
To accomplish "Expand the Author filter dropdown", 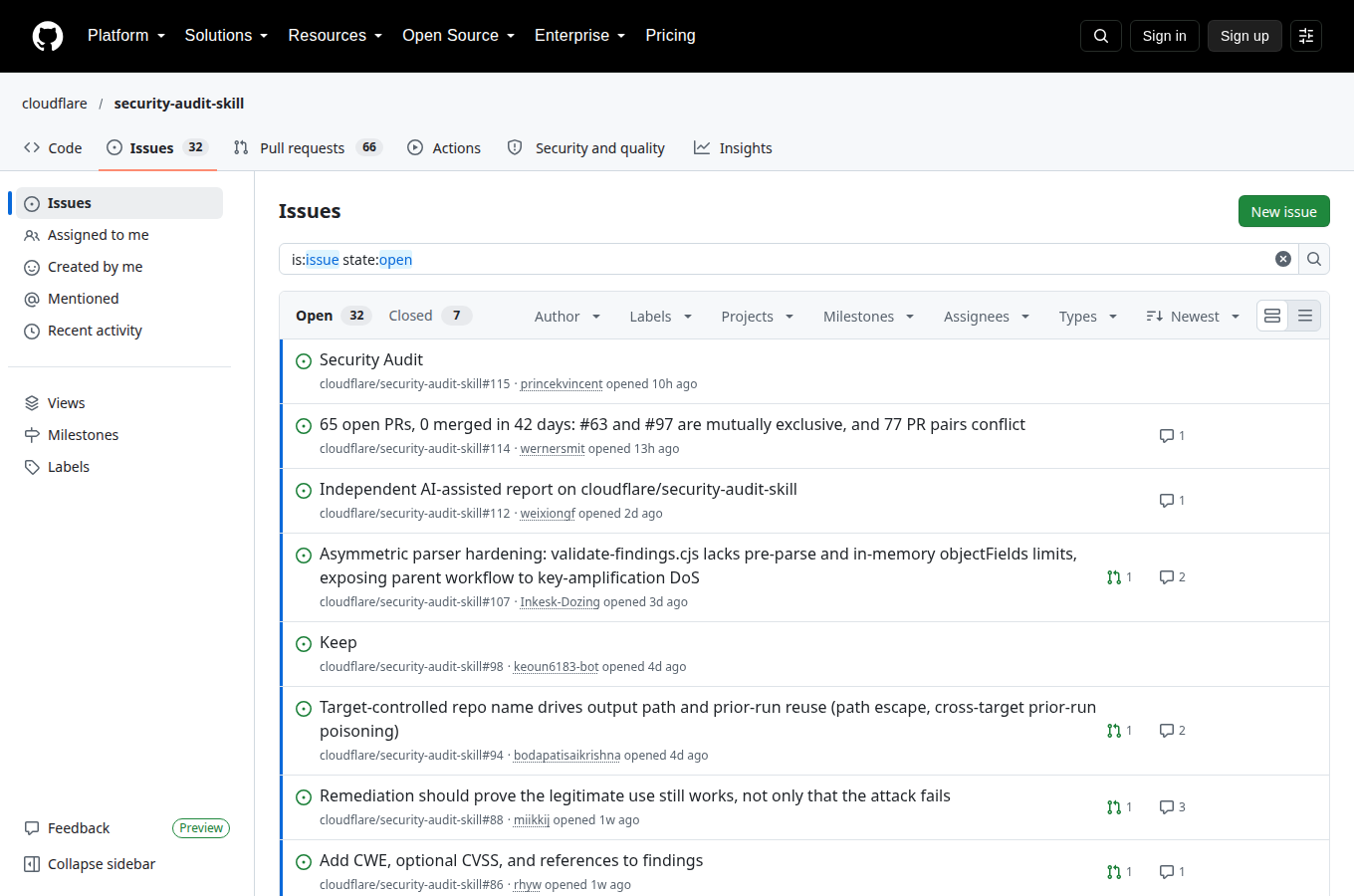I will [567, 317].
